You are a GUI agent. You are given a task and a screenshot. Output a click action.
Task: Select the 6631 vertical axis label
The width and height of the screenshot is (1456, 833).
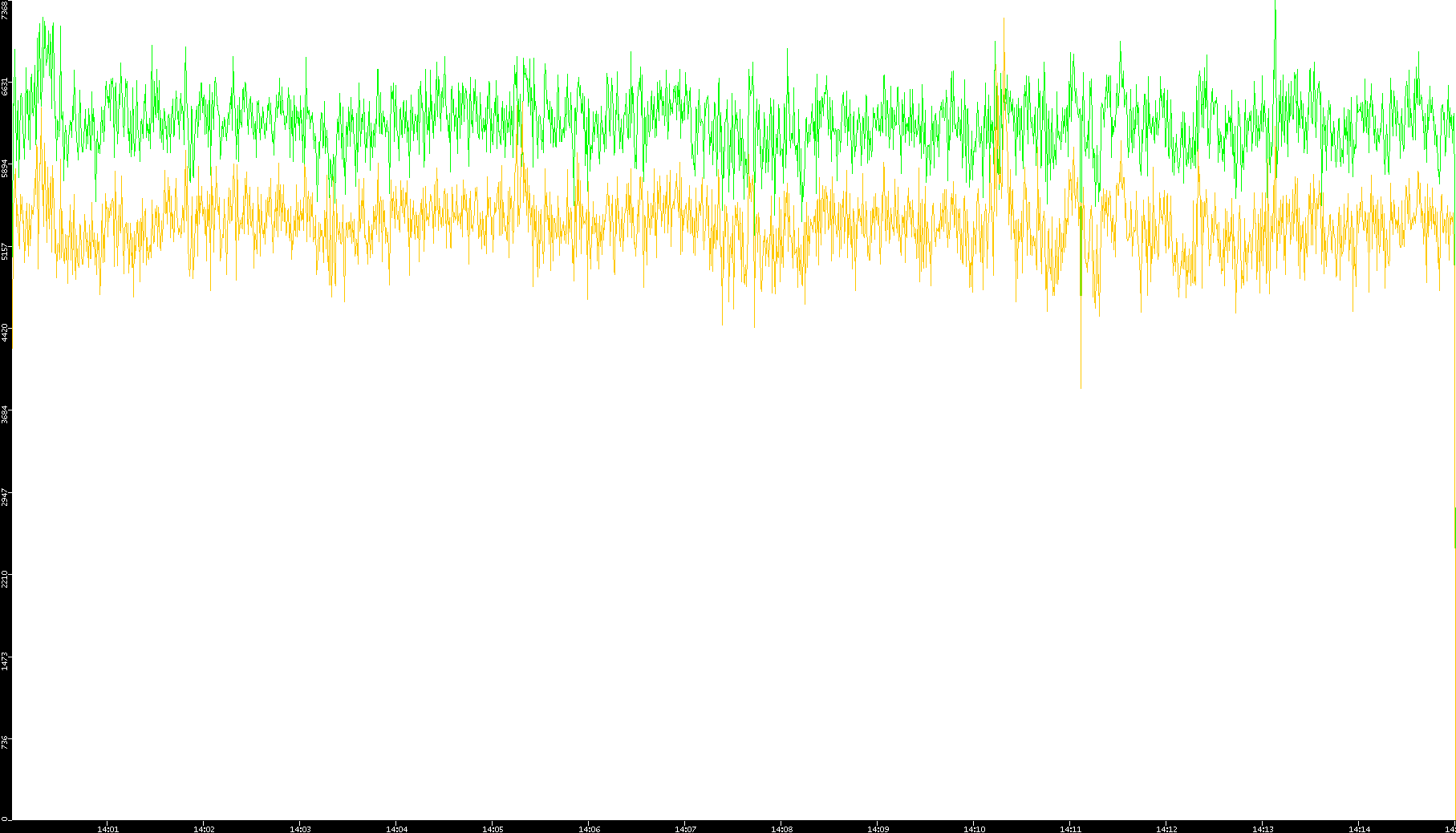(x=6, y=87)
